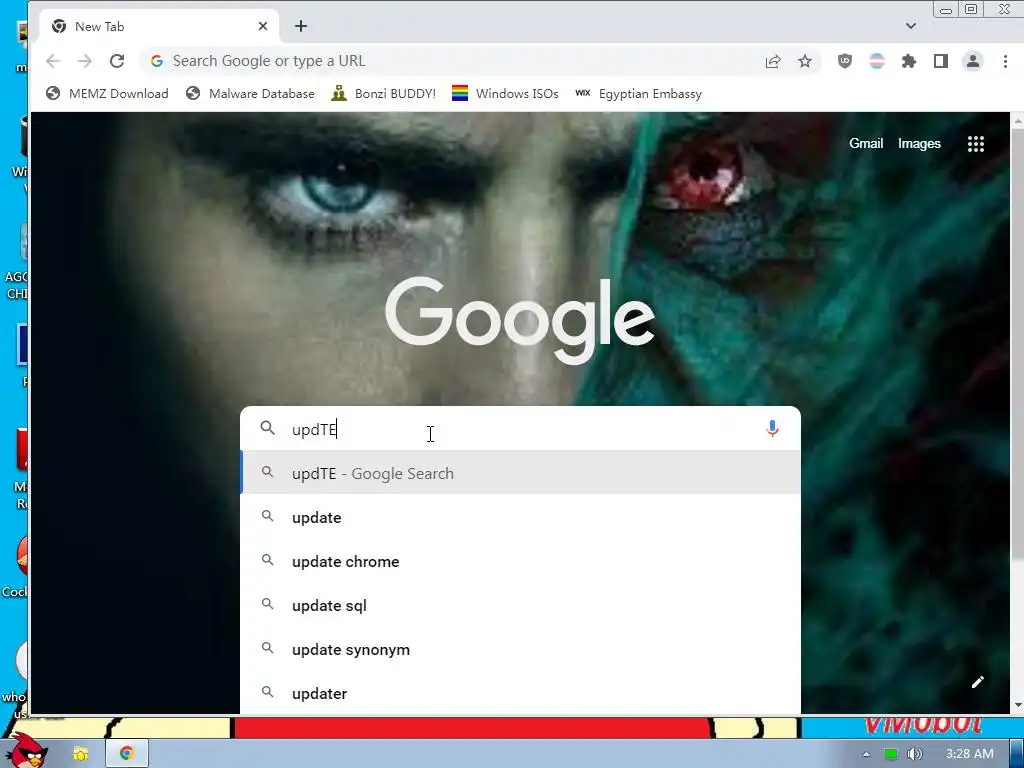The height and width of the screenshot is (768, 1024).
Task: Open the Extensions puzzle piece menu
Action: pos(908,61)
